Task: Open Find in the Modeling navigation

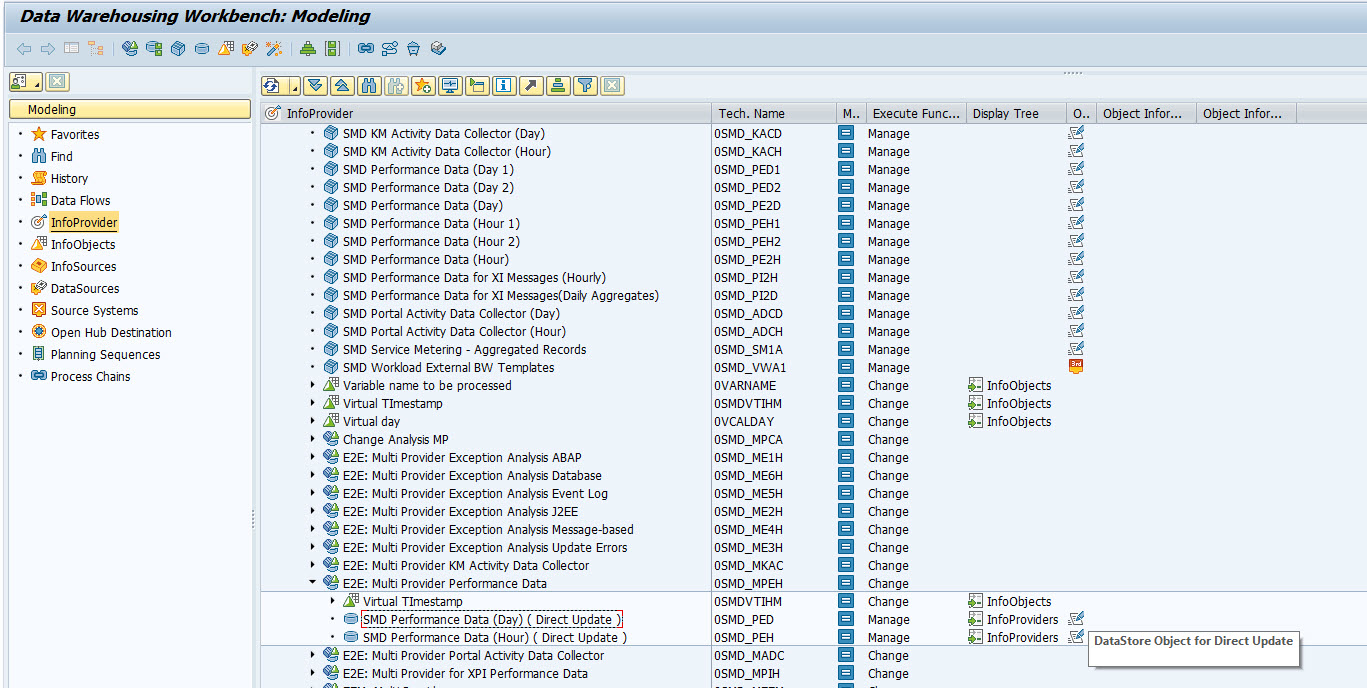Action: [62, 156]
